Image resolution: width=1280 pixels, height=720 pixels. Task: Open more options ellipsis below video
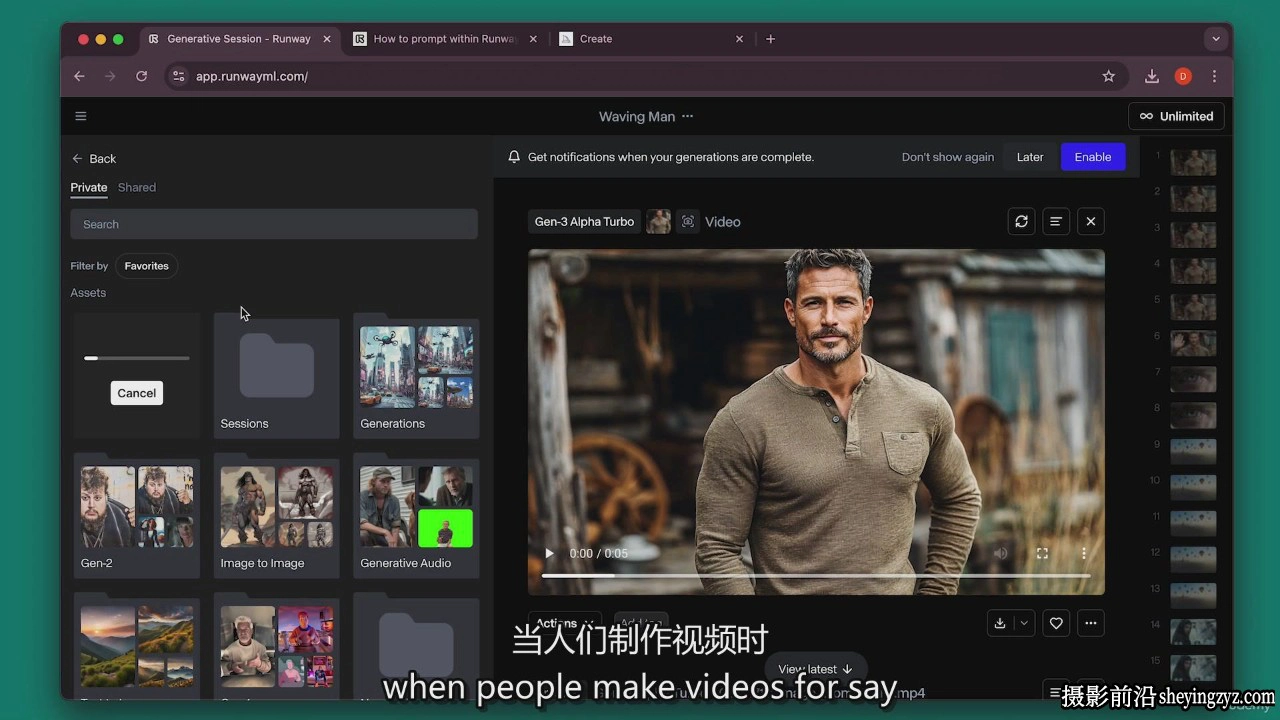[x=1091, y=623]
